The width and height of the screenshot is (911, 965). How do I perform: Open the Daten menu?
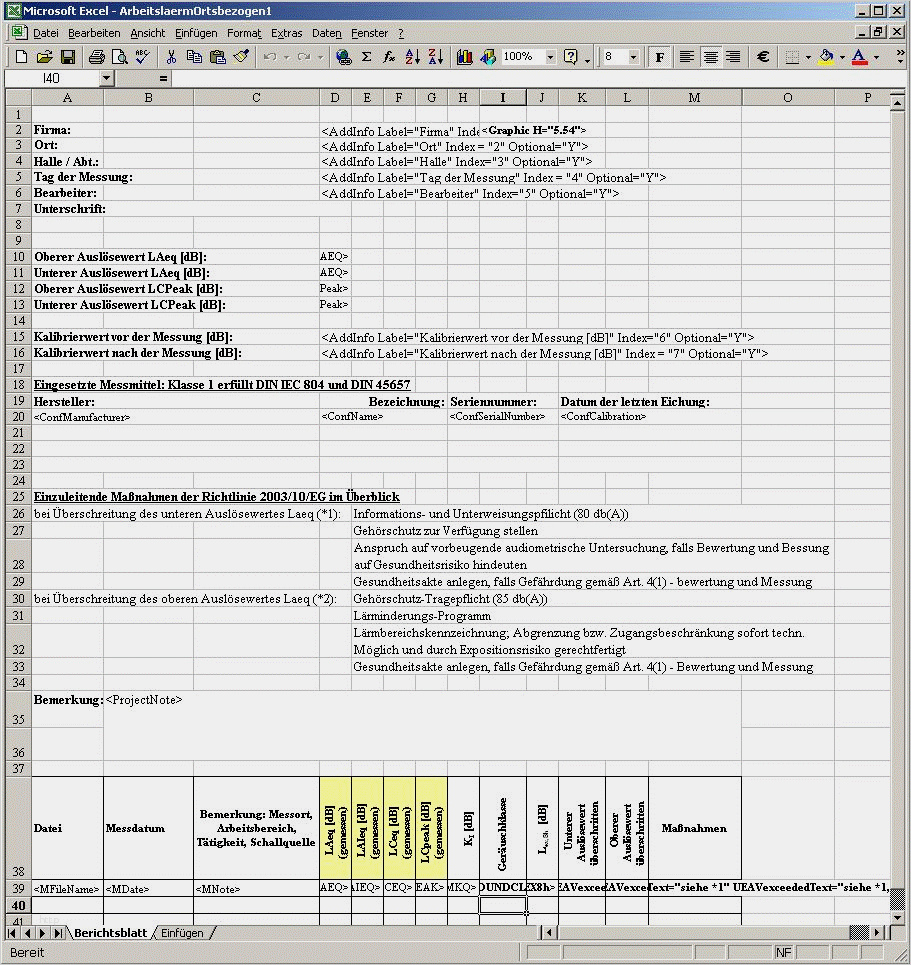coord(326,33)
